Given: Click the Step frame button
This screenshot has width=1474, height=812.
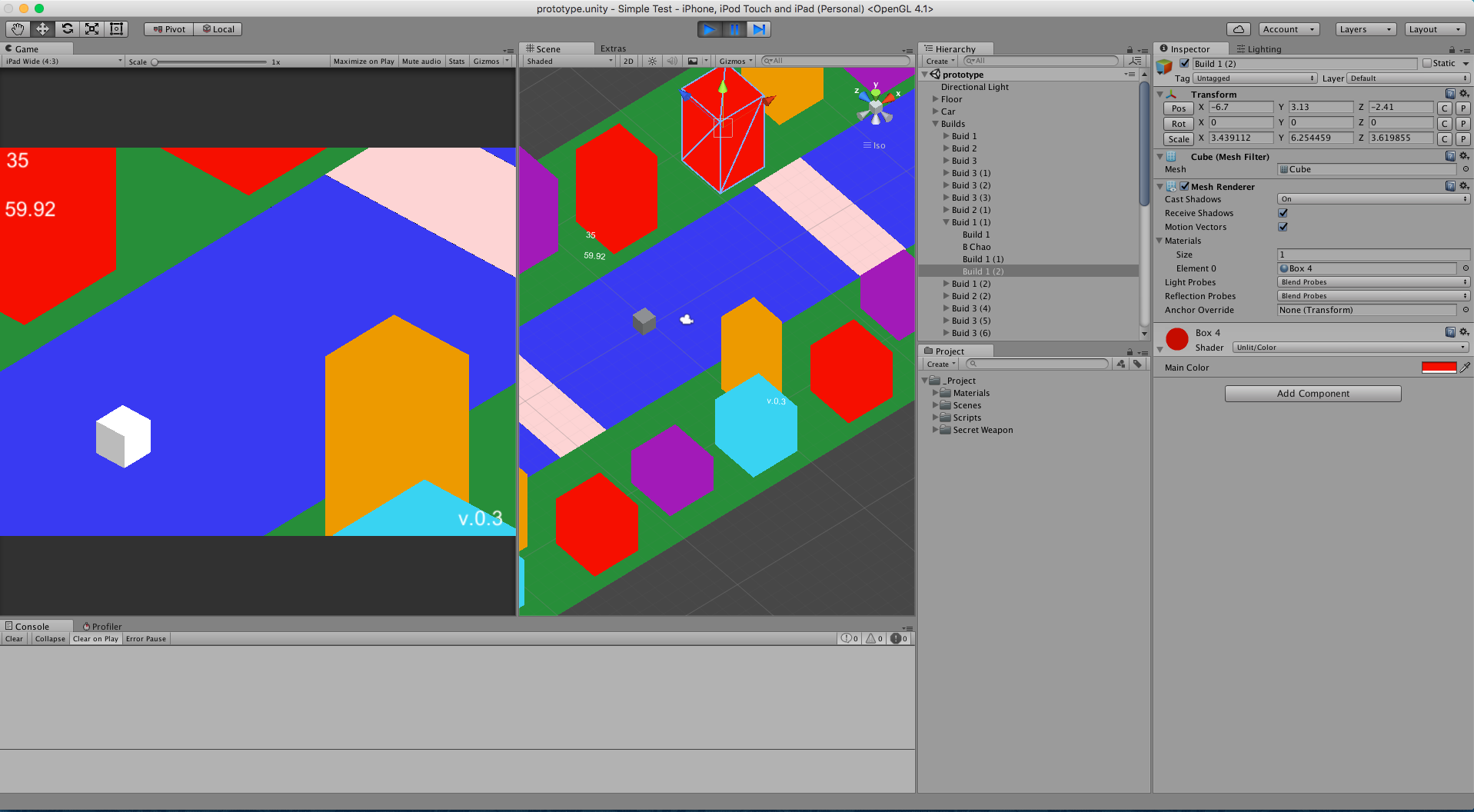Looking at the screenshot, I should (759, 29).
